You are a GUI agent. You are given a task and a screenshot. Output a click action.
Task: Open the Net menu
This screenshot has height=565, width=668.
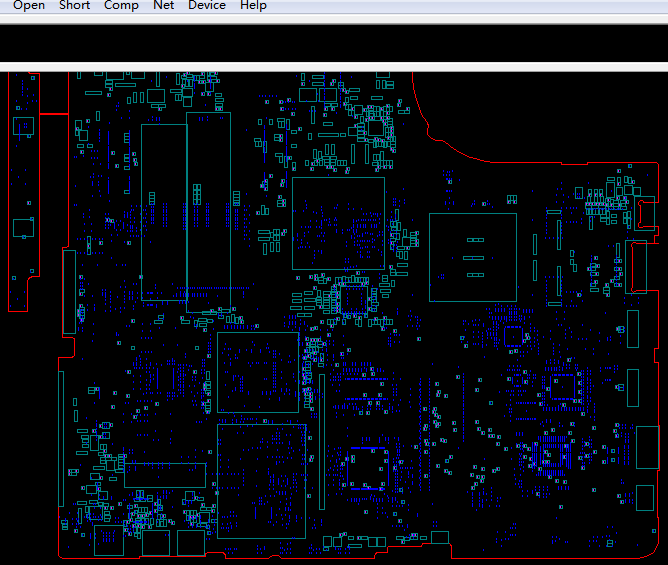pos(164,5)
